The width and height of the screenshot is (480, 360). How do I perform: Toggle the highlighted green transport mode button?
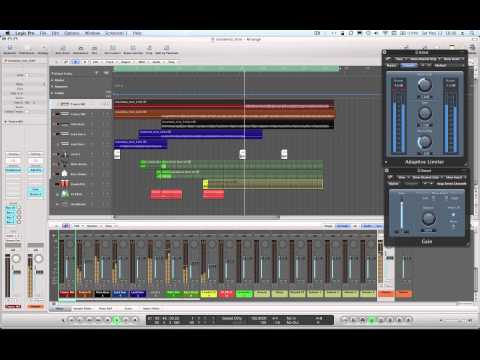372,320
